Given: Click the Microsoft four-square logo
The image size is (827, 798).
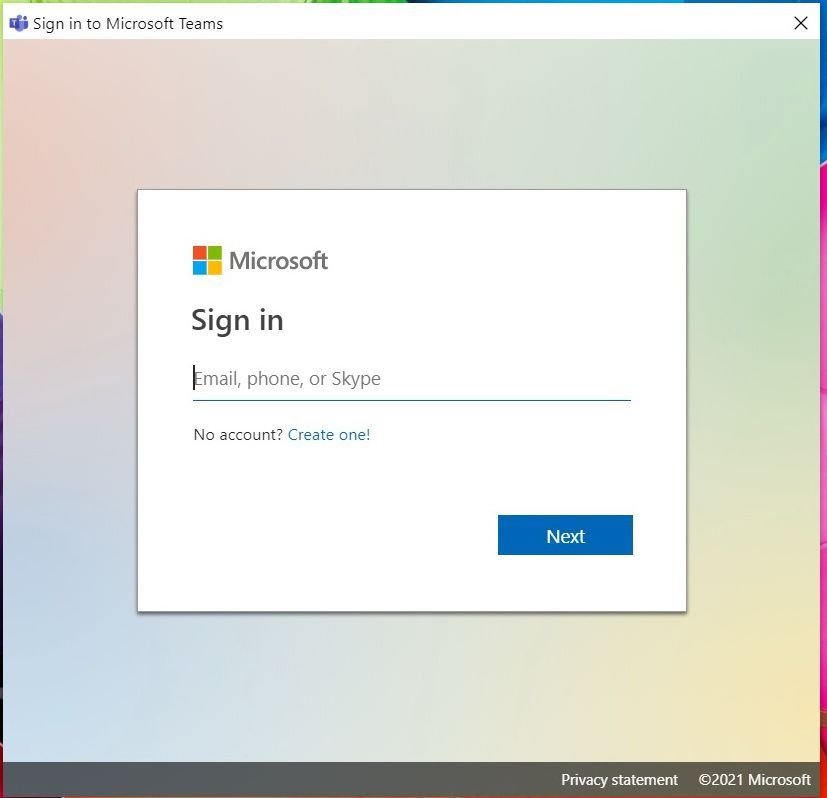Looking at the screenshot, I should (x=206, y=260).
